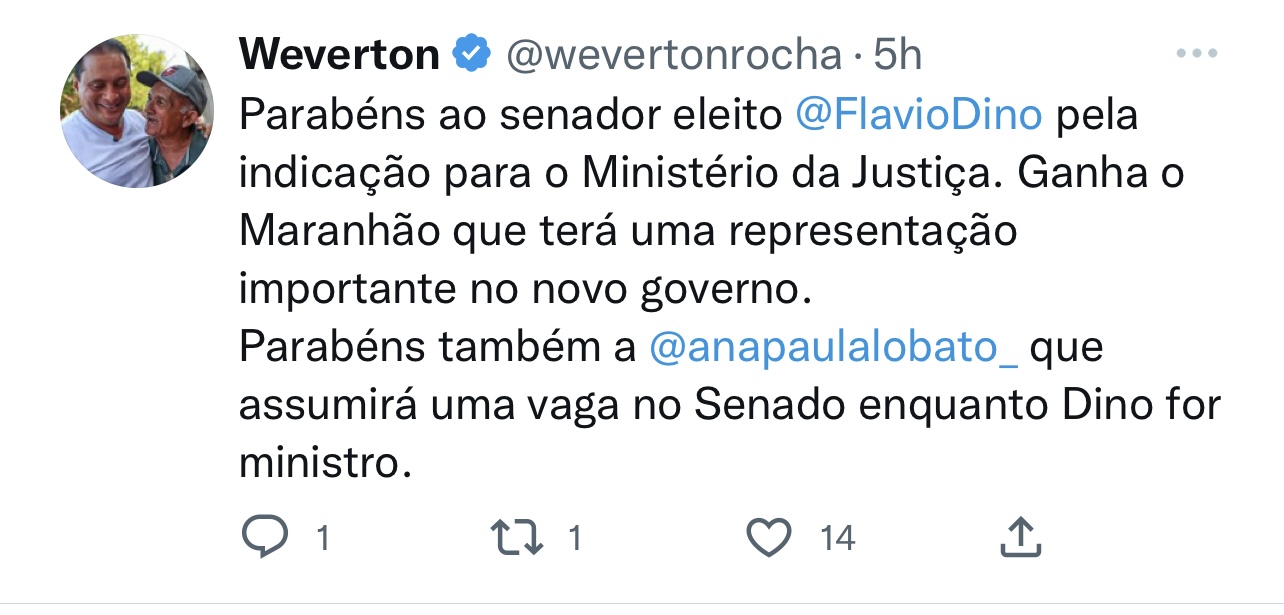Open the @wevertonrocha handle link
This screenshot has width=1284, height=615.
(x=673, y=55)
